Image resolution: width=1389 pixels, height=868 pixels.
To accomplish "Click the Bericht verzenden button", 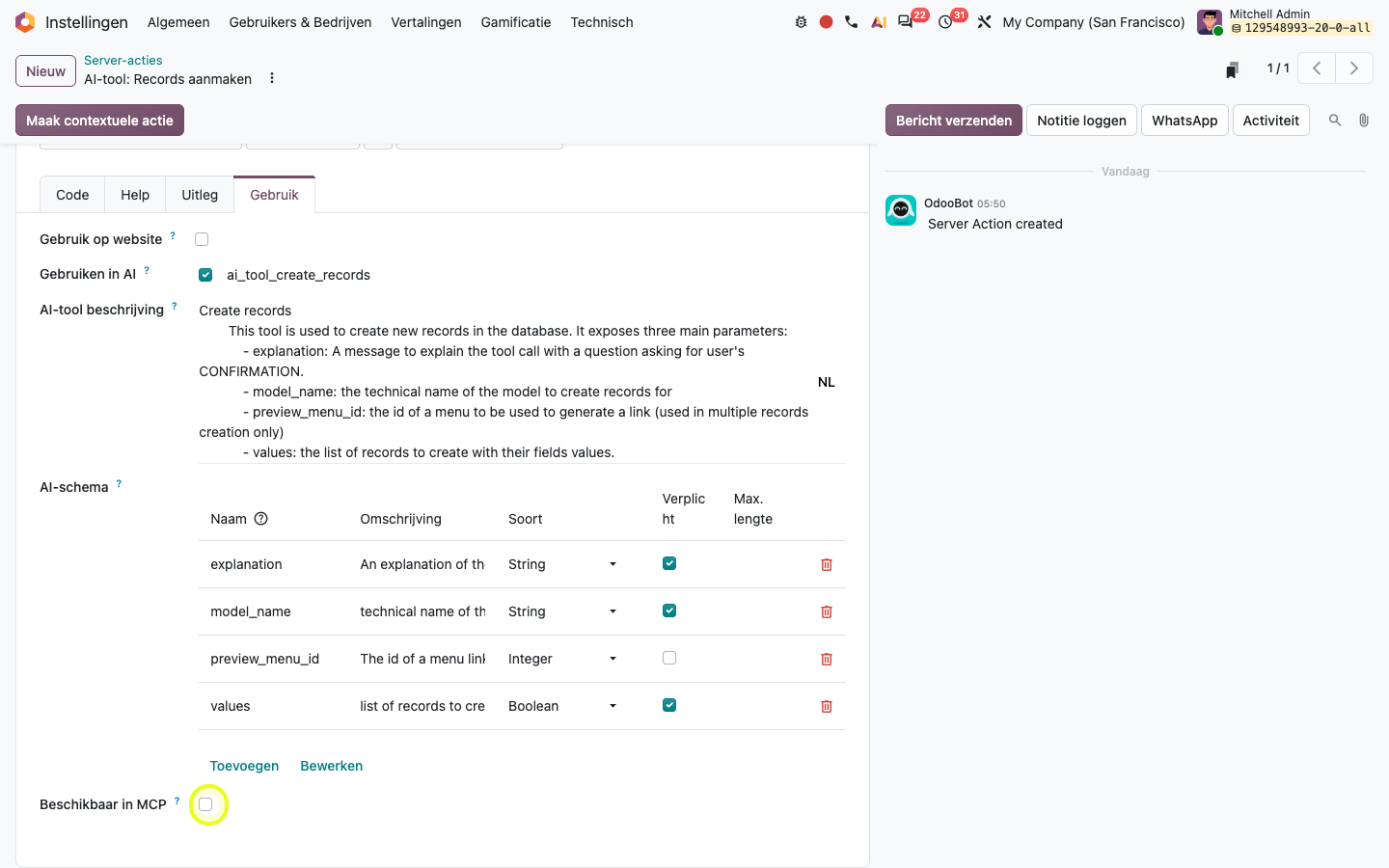I will click(x=954, y=121).
